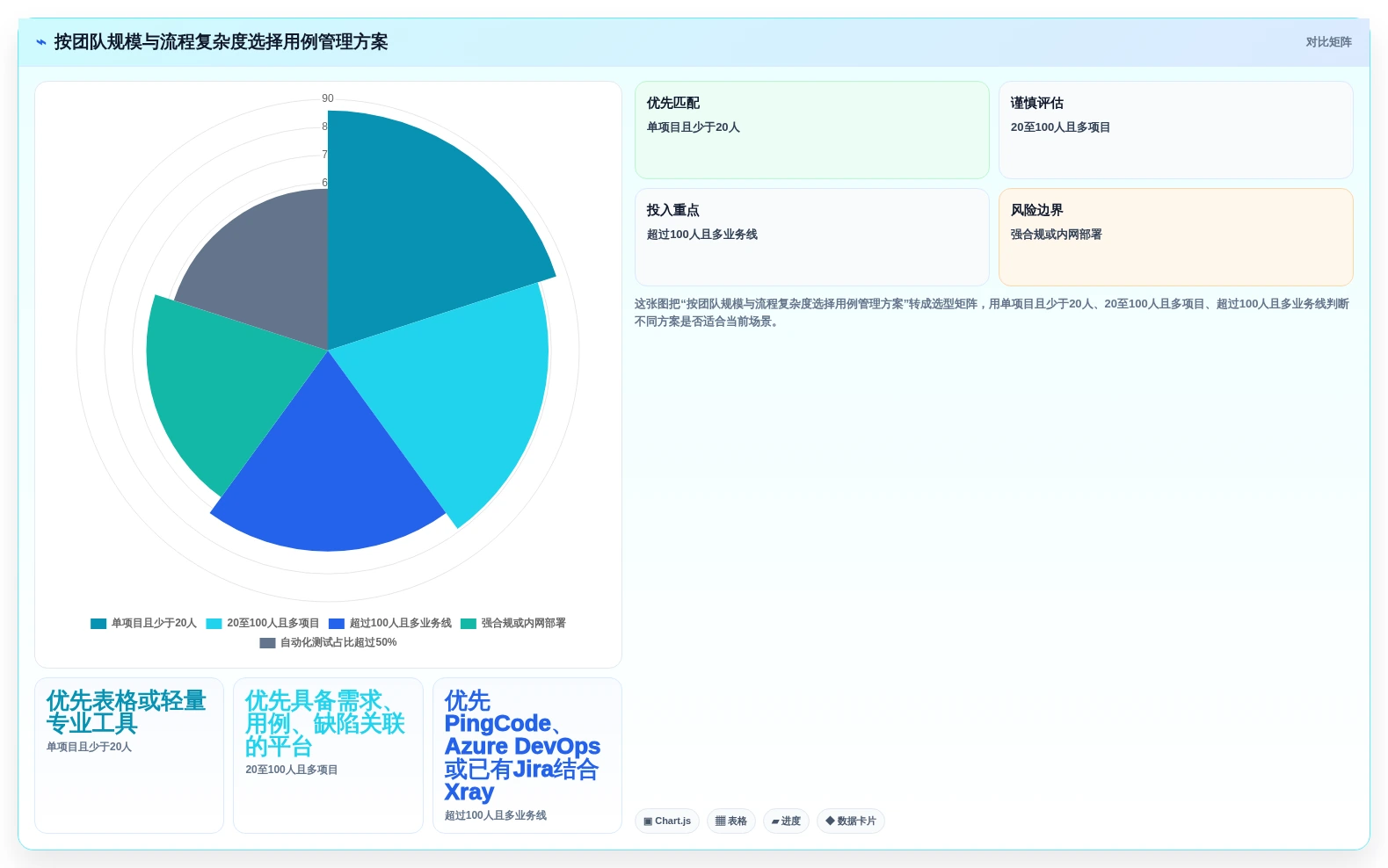Click 超过100人且多业务线 text in 投入重点 card
This screenshot has height=868, width=1388.
click(x=701, y=235)
